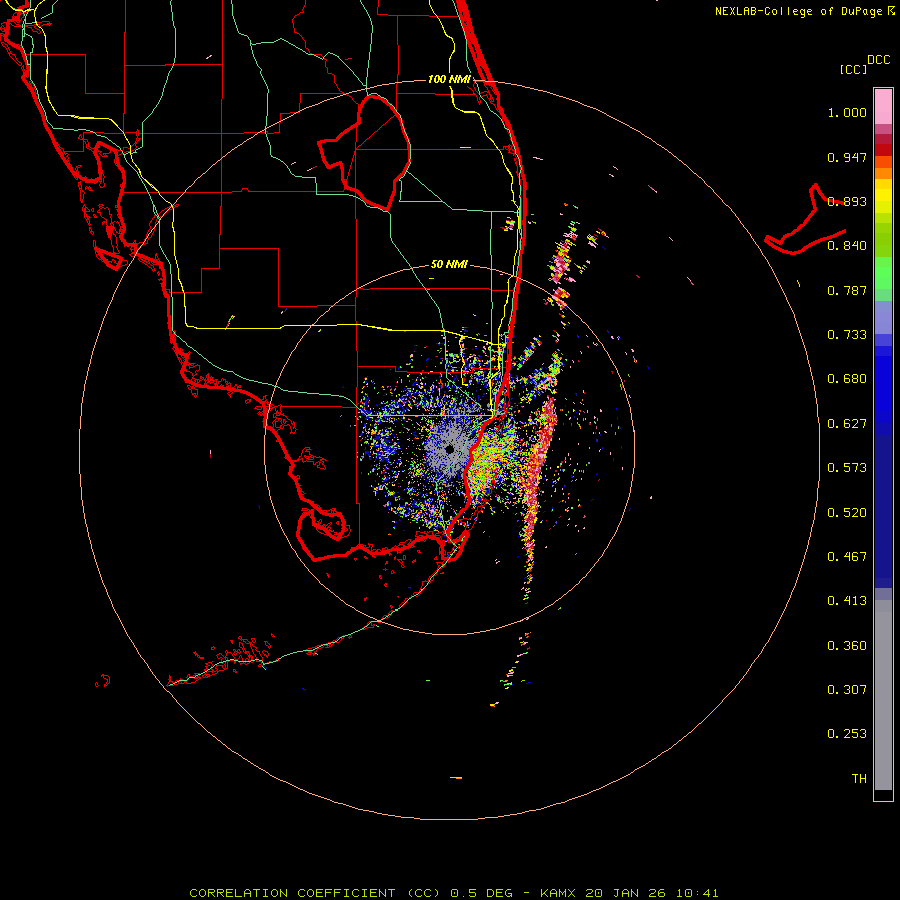Viewport: 900px width, 900px height.
Task: Click the 0.840 scale value
Action: (847, 246)
